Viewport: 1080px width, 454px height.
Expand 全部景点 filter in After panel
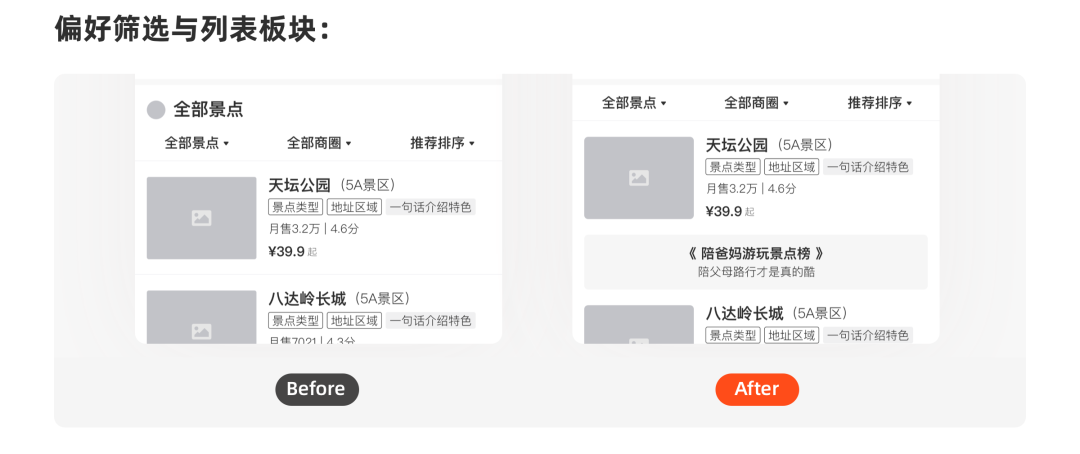pos(634,103)
